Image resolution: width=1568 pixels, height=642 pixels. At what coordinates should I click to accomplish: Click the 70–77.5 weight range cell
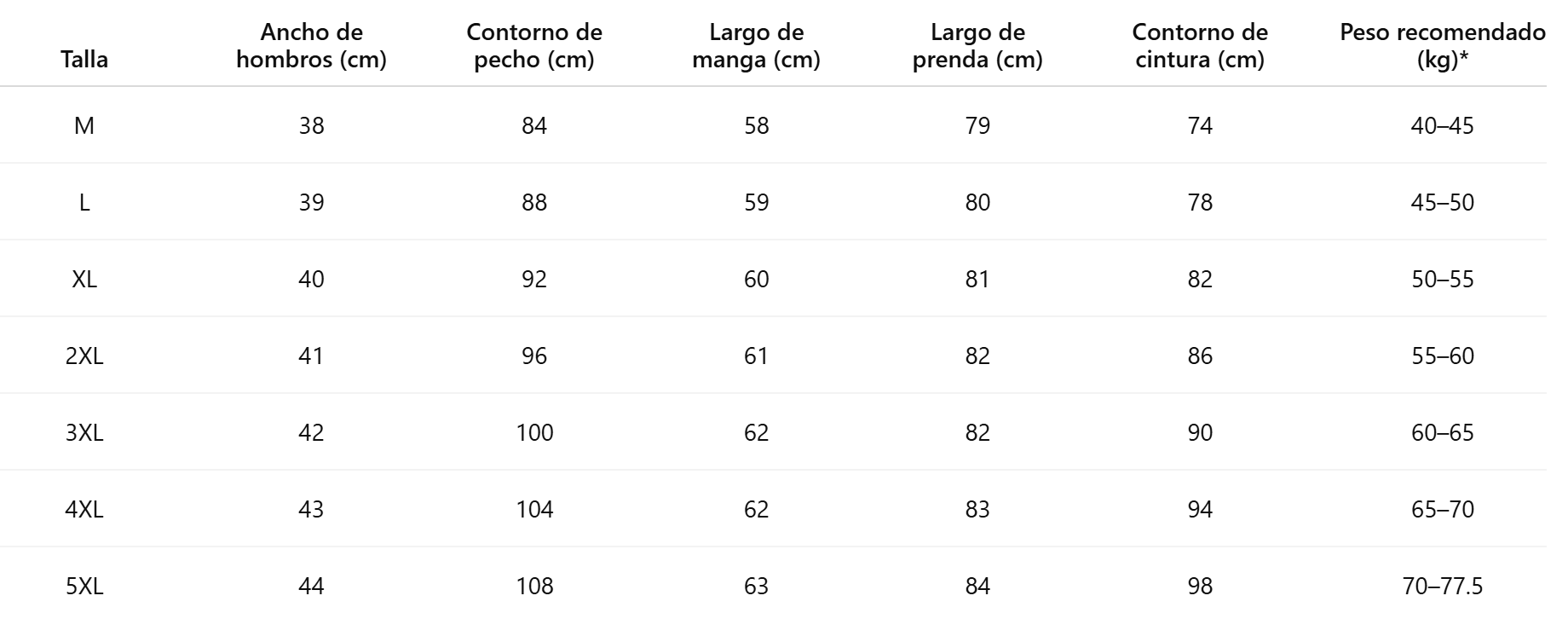click(1442, 587)
